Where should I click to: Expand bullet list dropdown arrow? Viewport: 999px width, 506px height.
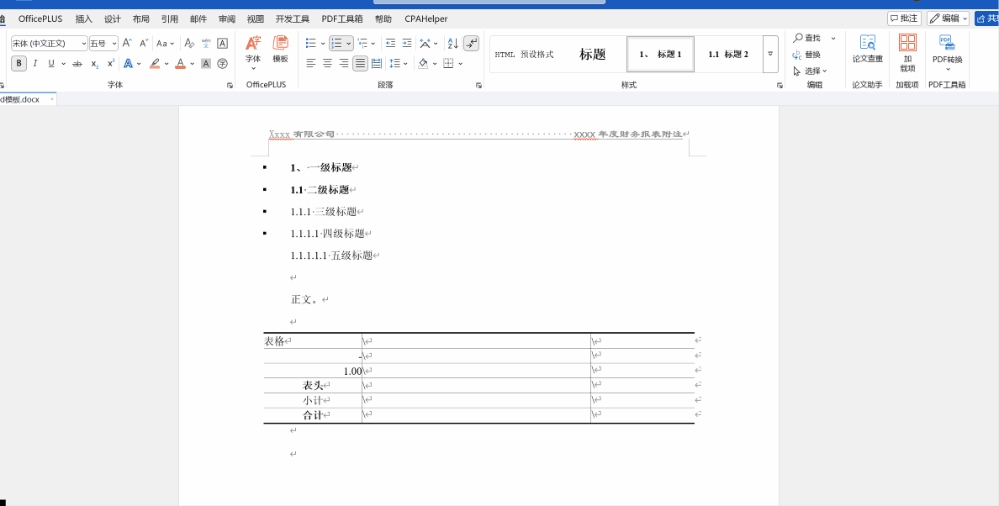pyautogui.click(x=323, y=43)
